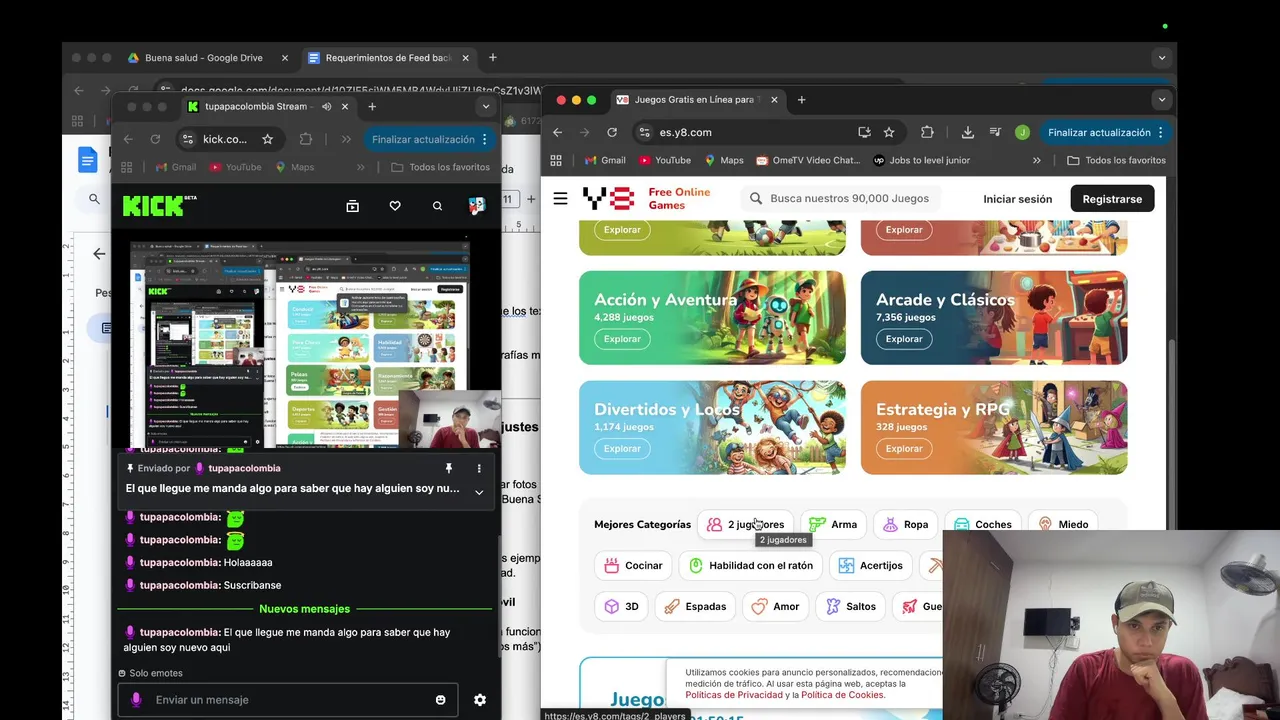Open search in the Kick header
1280x720 pixels.
[x=437, y=206]
